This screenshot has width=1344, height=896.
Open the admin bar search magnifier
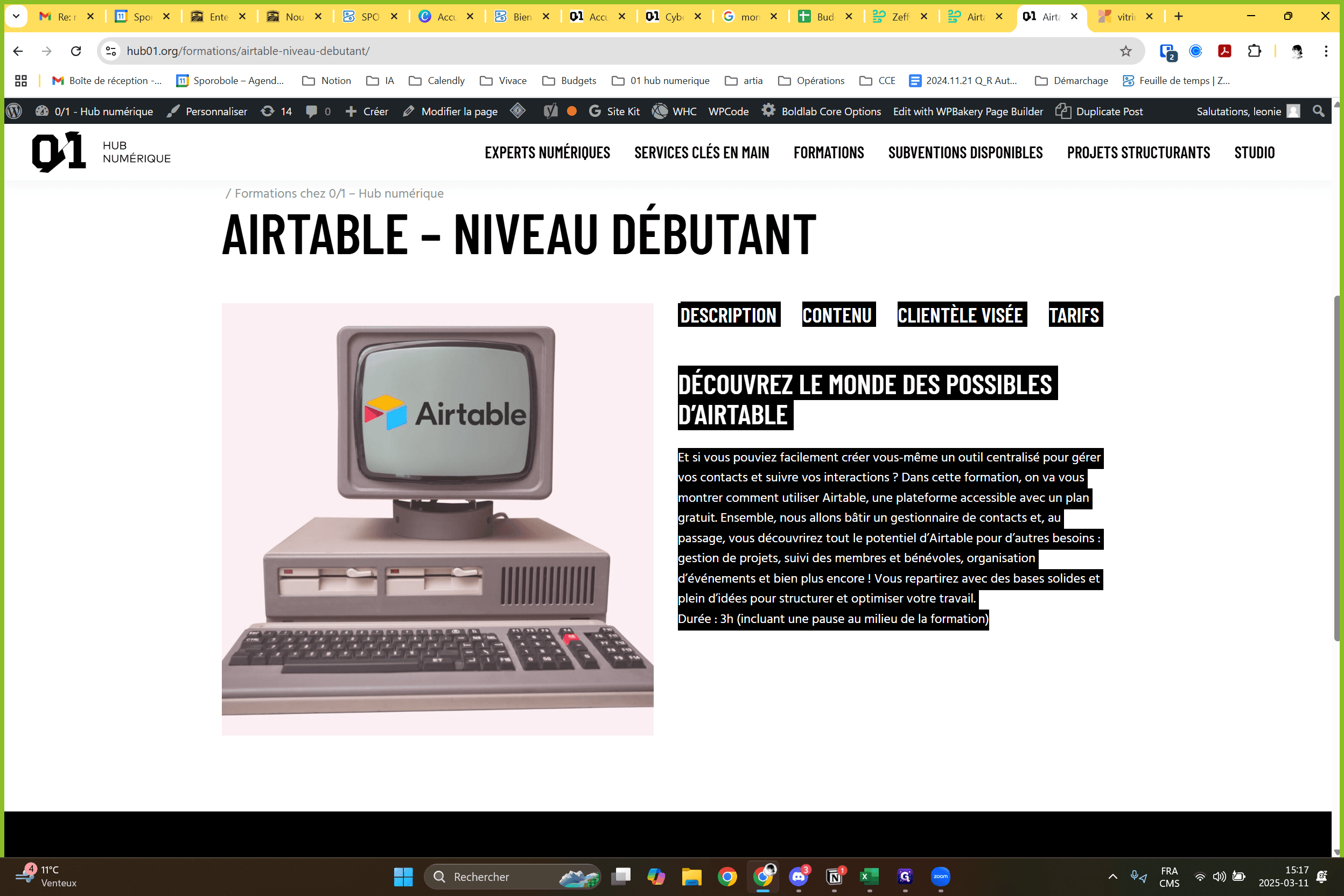[x=1318, y=111]
